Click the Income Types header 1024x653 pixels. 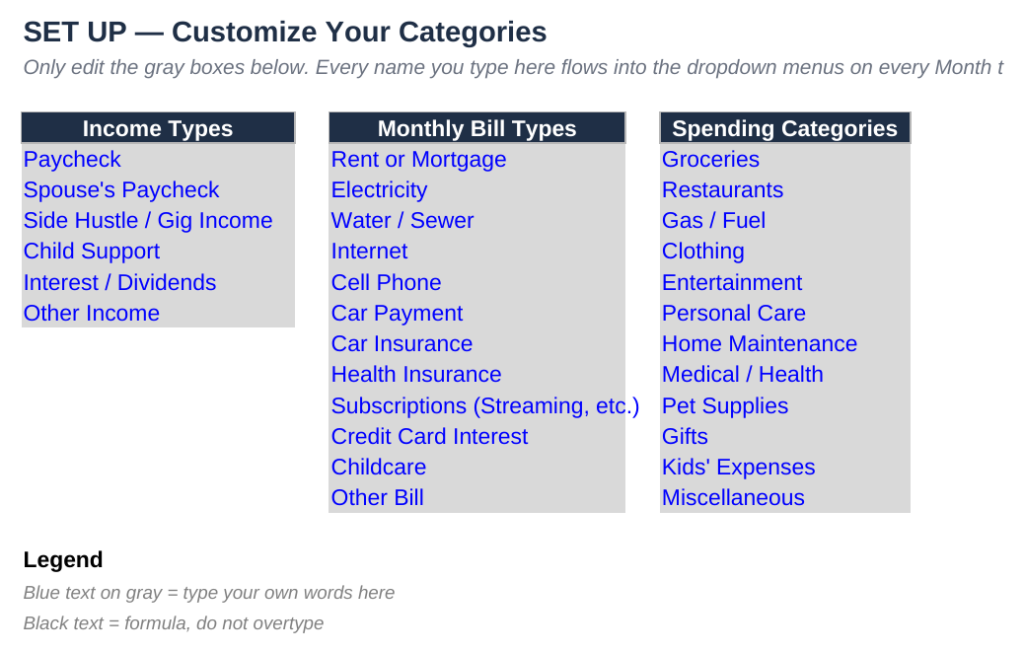point(158,128)
